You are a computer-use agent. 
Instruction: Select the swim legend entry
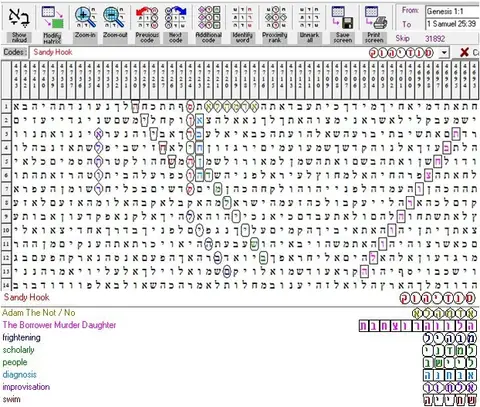point(11,399)
